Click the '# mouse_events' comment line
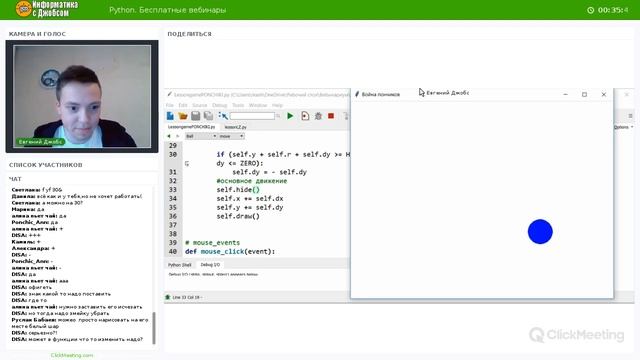This screenshot has height=360, width=640. 213,243
